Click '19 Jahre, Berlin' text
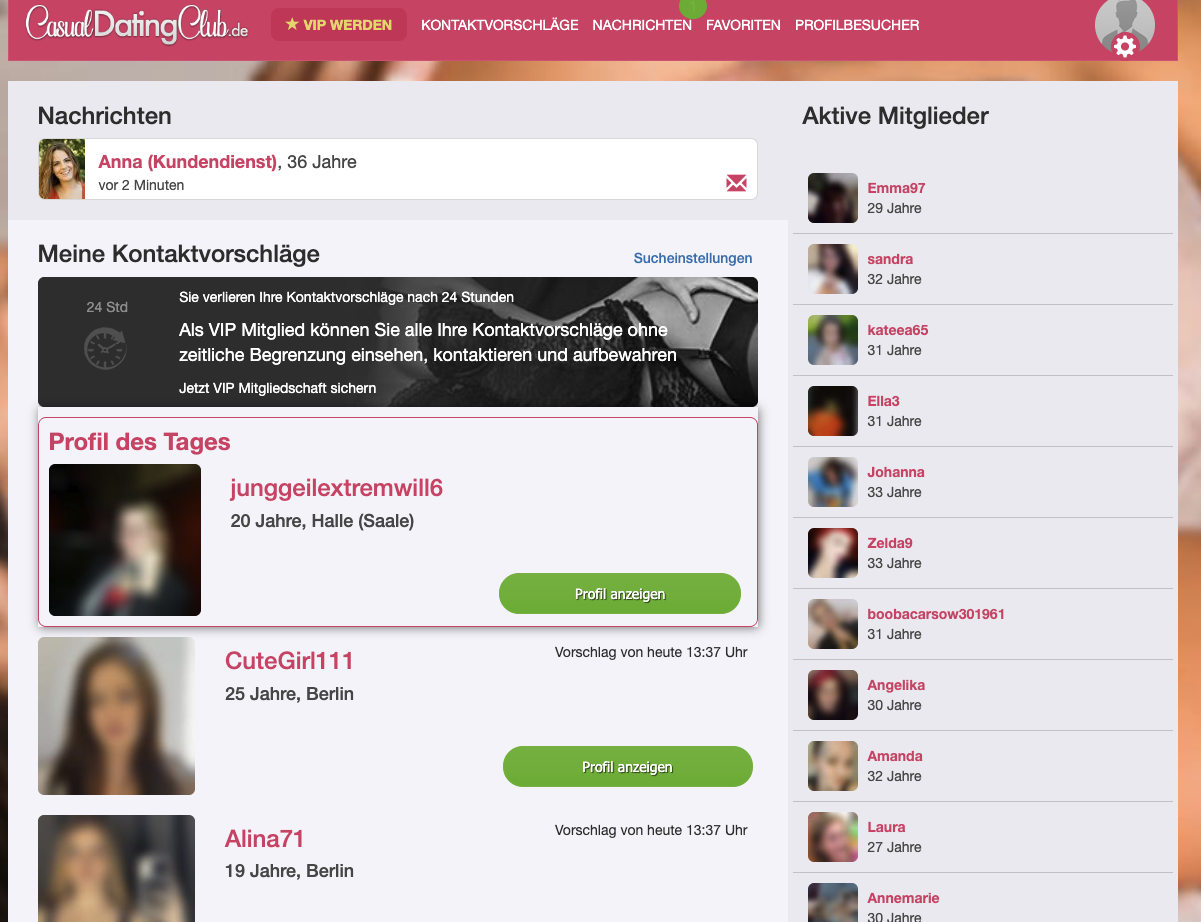The width and height of the screenshot is (1201, 922). 289,871
